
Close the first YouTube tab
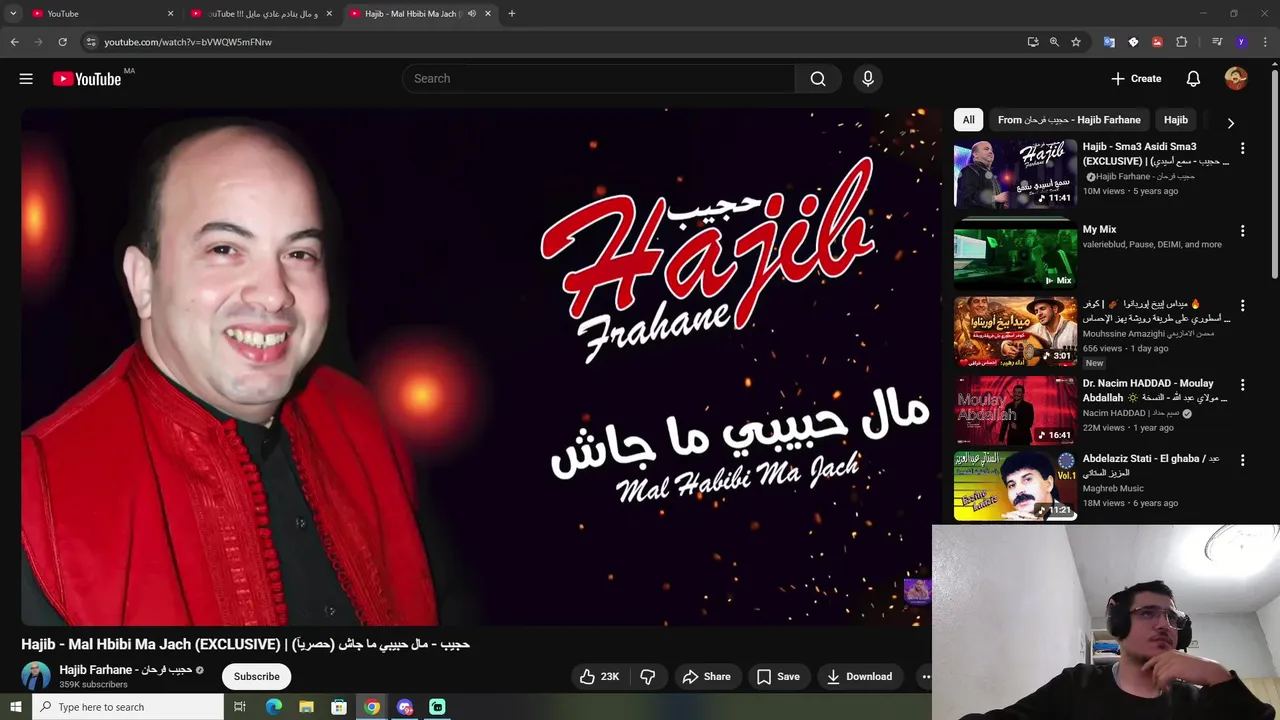[170, 14]
